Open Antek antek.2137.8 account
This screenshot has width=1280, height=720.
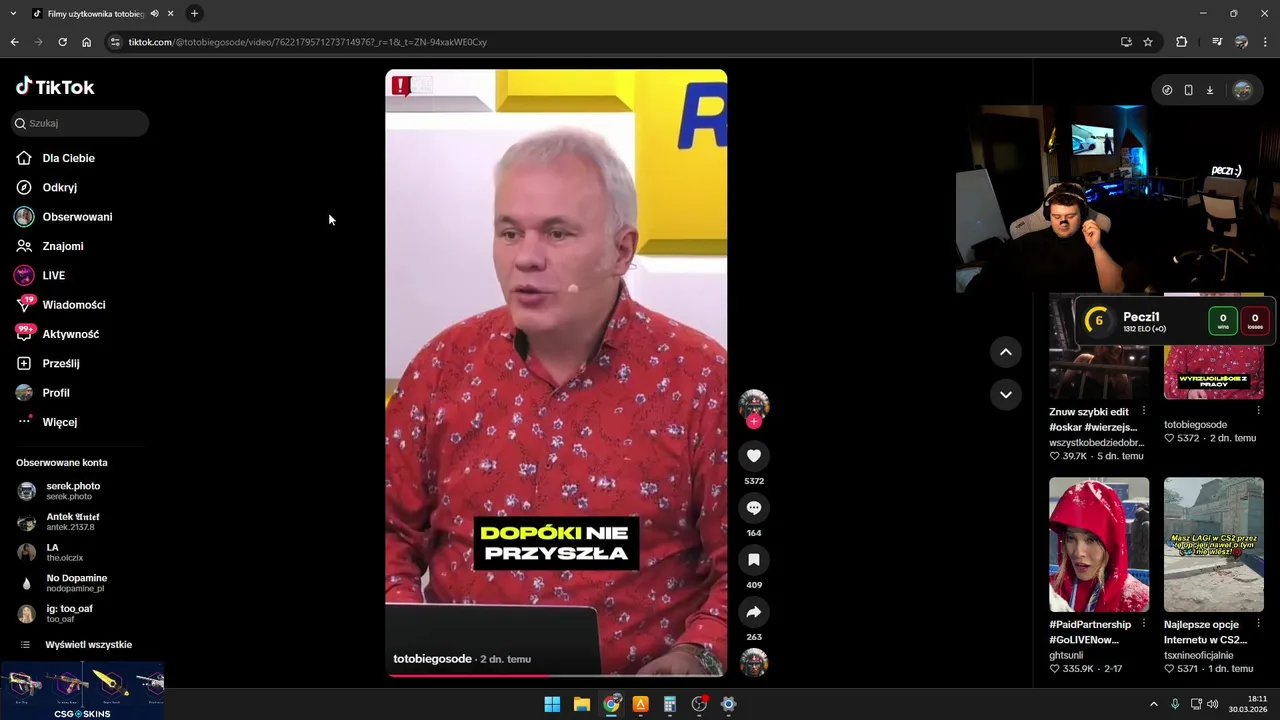(x=72, y=522)
